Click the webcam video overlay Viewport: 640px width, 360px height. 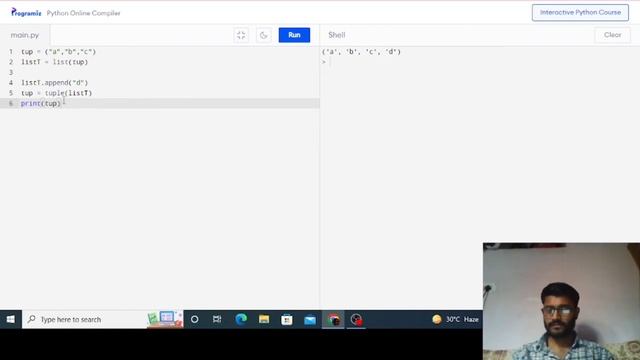click(x=561, y=301)
